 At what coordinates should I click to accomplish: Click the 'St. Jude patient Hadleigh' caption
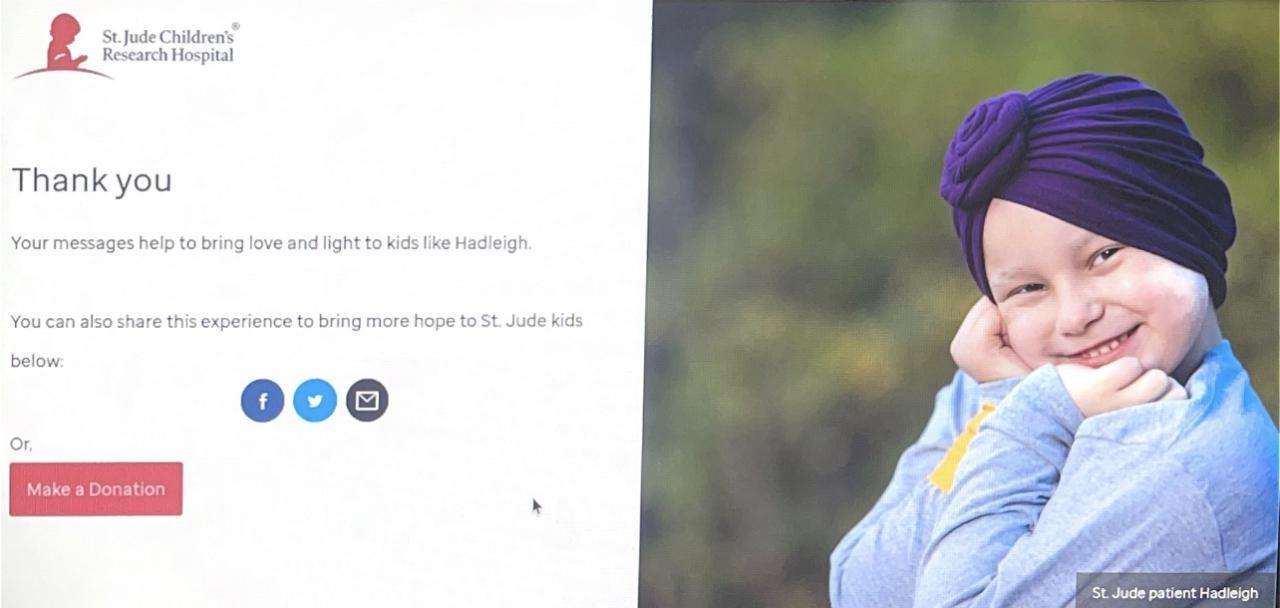click(1175, 593)
